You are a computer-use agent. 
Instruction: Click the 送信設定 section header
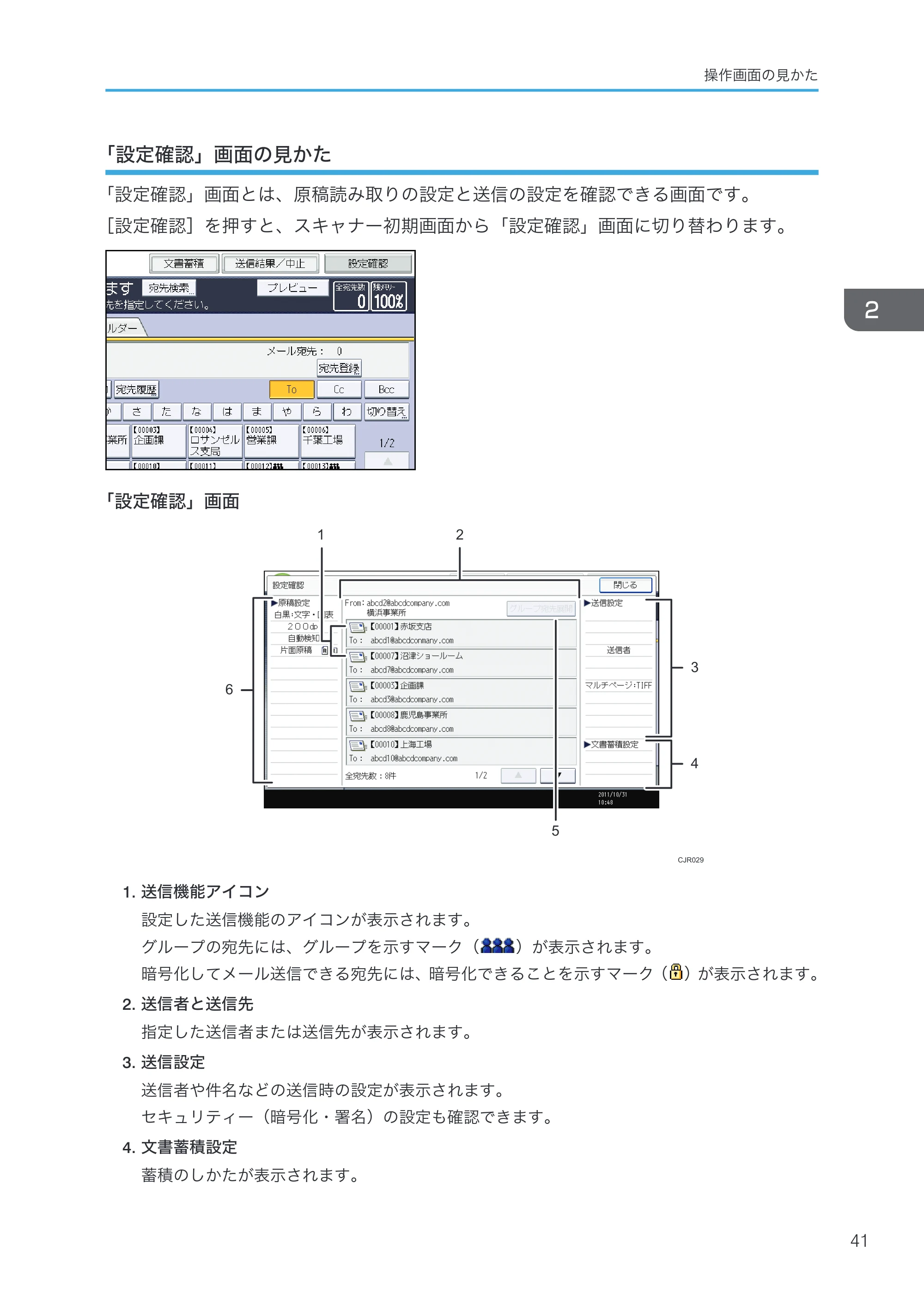(x=604, y=603)
